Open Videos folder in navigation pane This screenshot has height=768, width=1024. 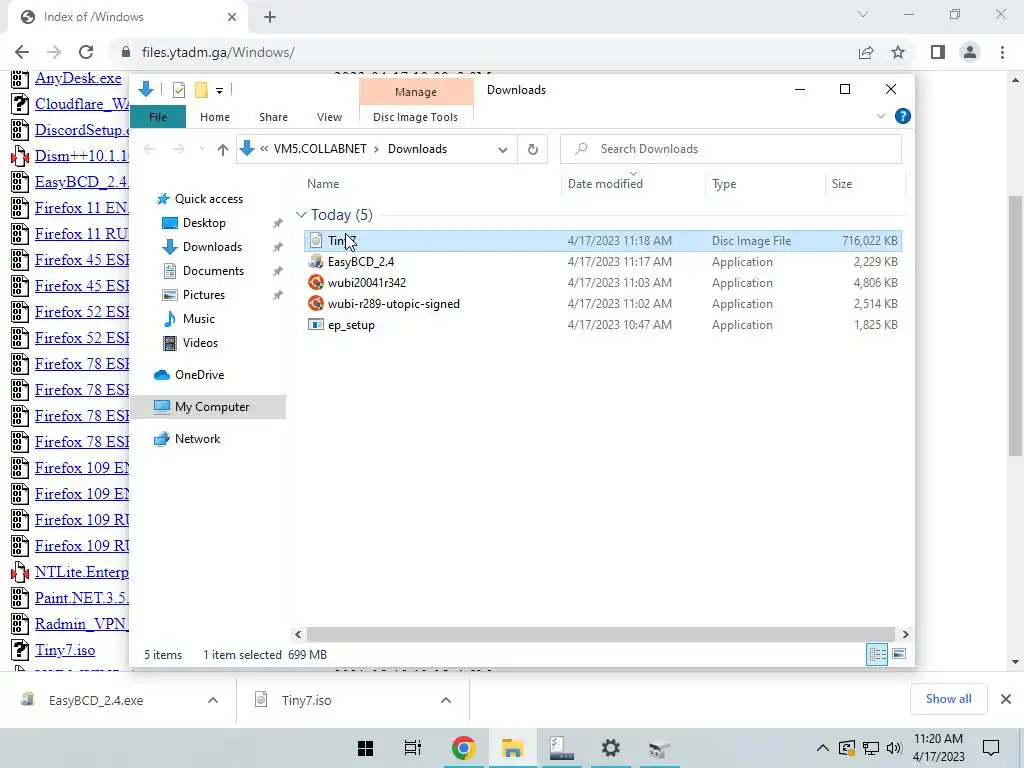pyautogui.click(x=200, y=343)
